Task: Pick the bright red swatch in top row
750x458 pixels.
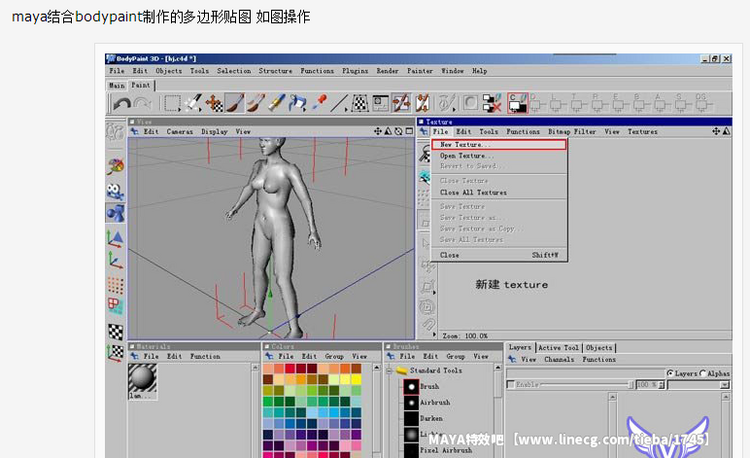Action: tap(290, 368)
